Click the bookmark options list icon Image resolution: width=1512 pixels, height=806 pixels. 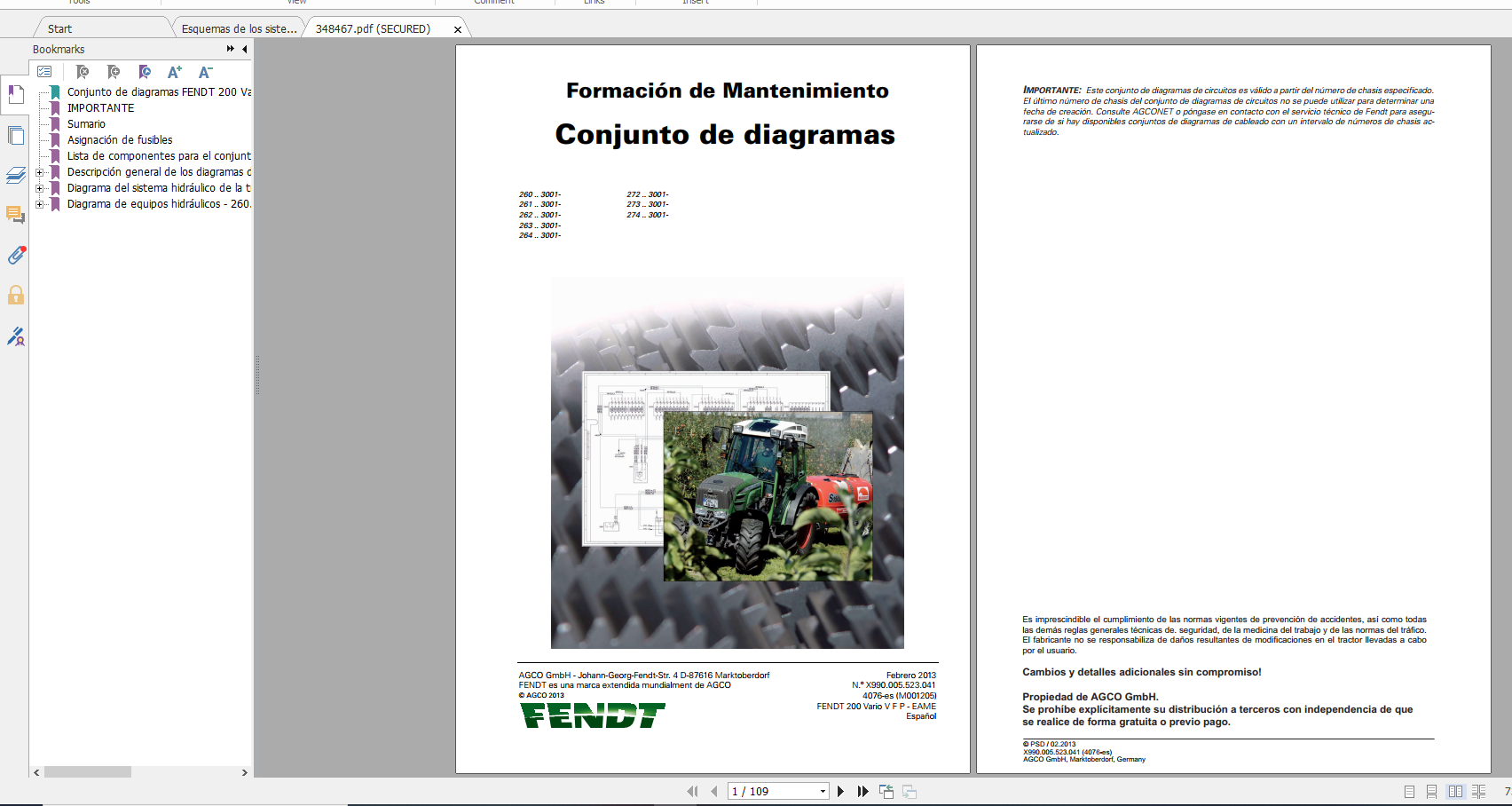click(x=45, y=72)
